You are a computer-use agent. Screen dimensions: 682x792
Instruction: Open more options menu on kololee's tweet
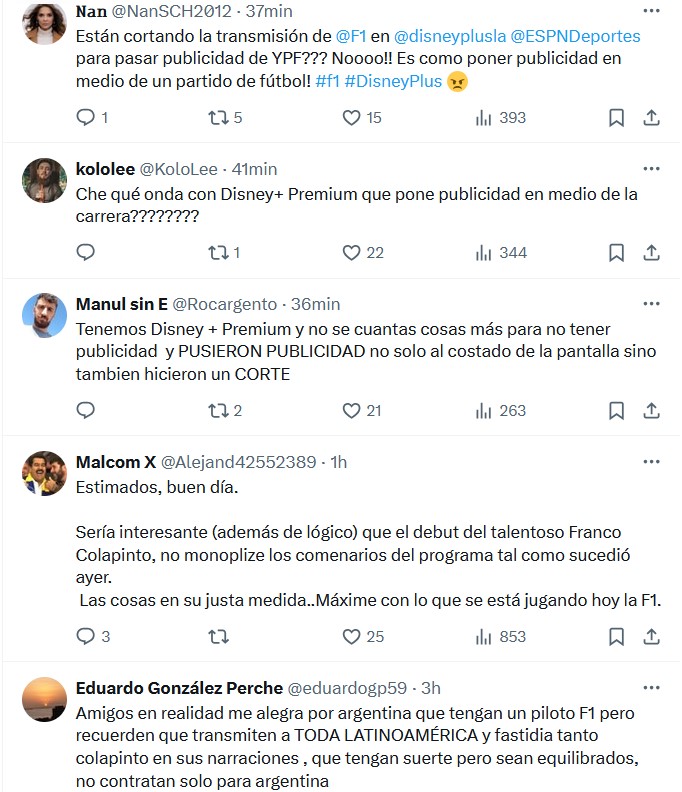pos(651,169)
